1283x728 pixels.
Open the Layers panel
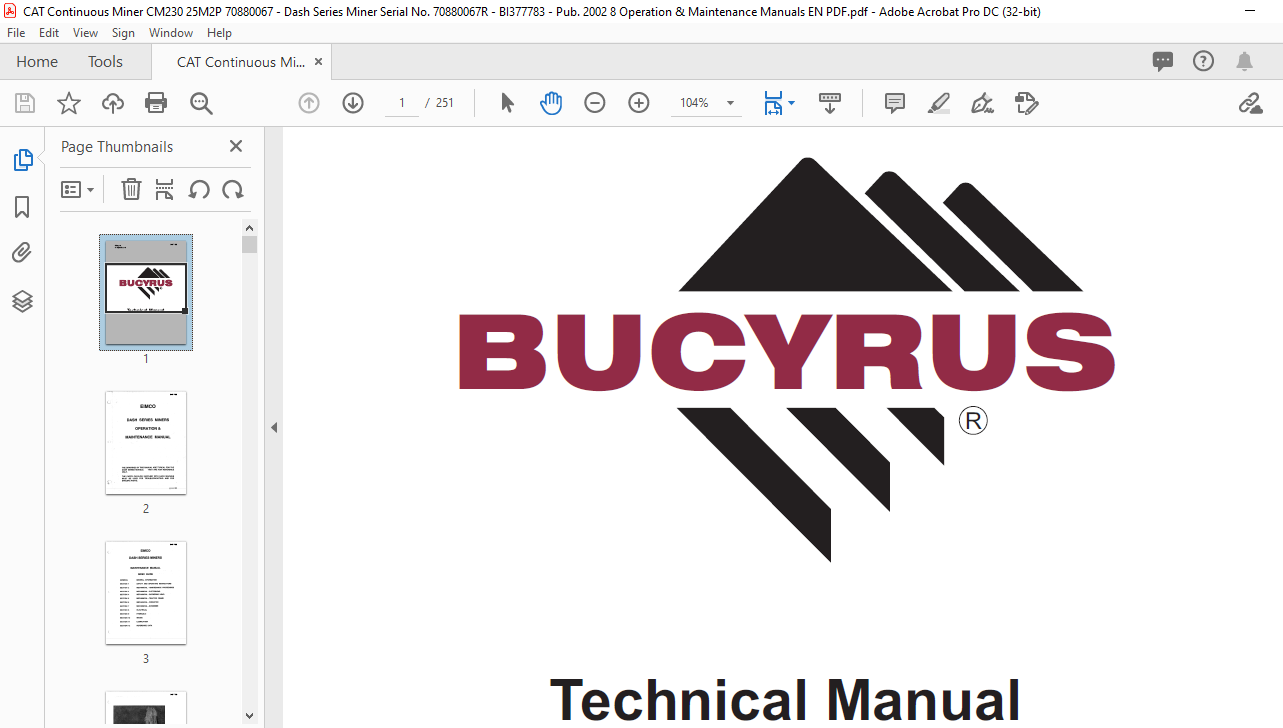(22, 301)
